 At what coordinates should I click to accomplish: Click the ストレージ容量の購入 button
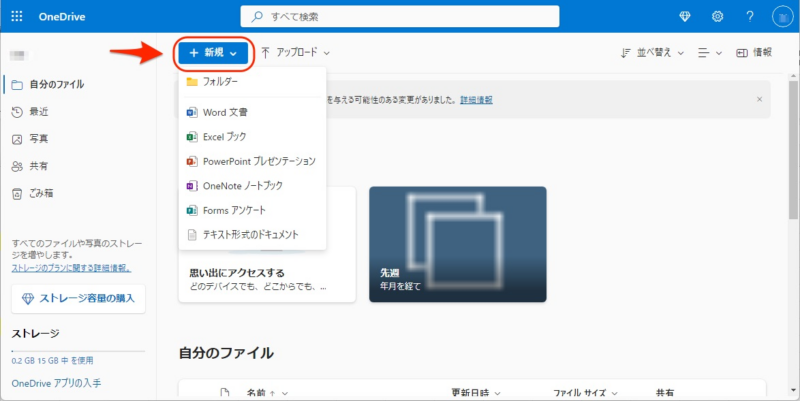[x=79, y=298]
